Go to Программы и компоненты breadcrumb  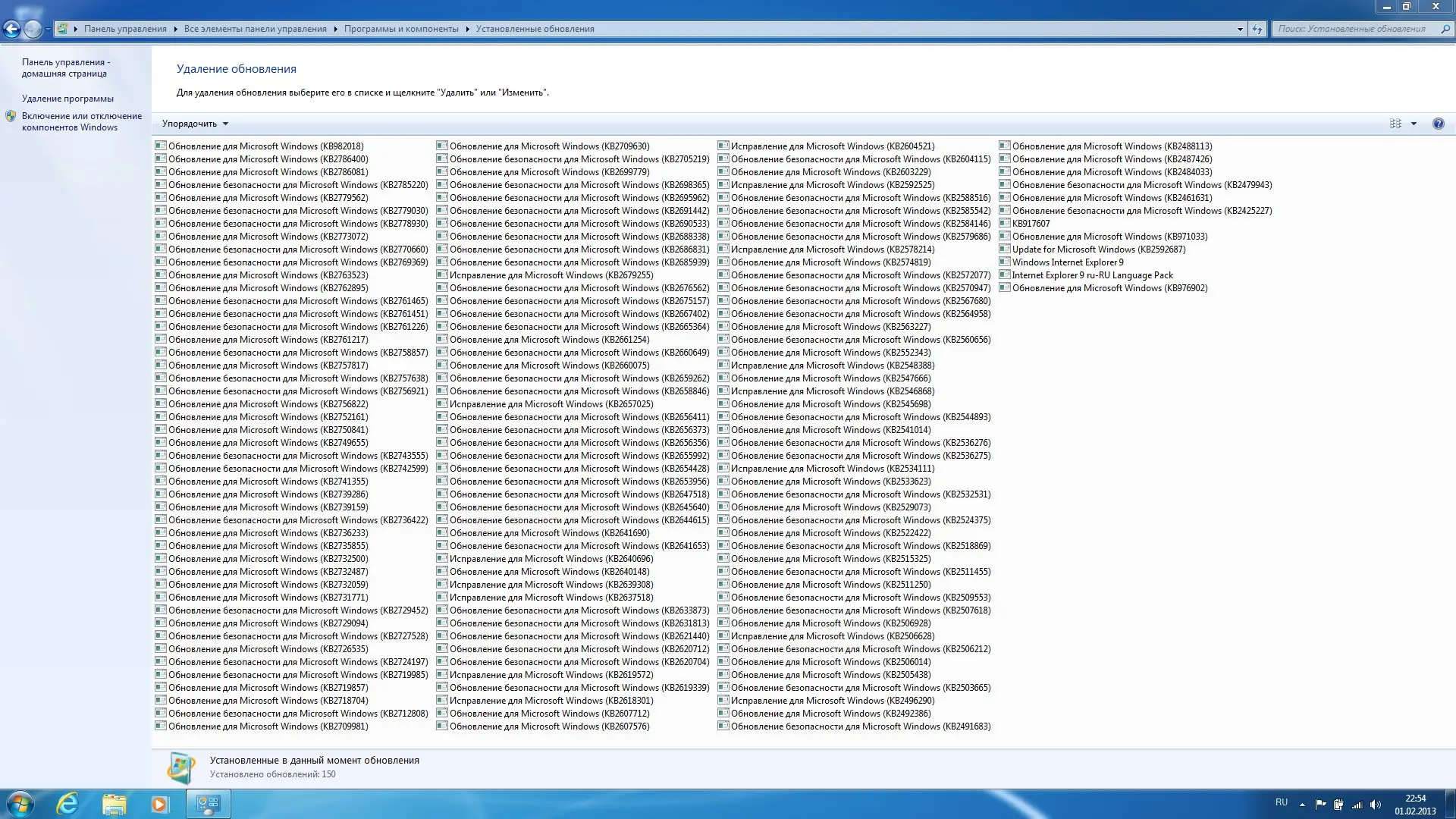click(401, 29)
